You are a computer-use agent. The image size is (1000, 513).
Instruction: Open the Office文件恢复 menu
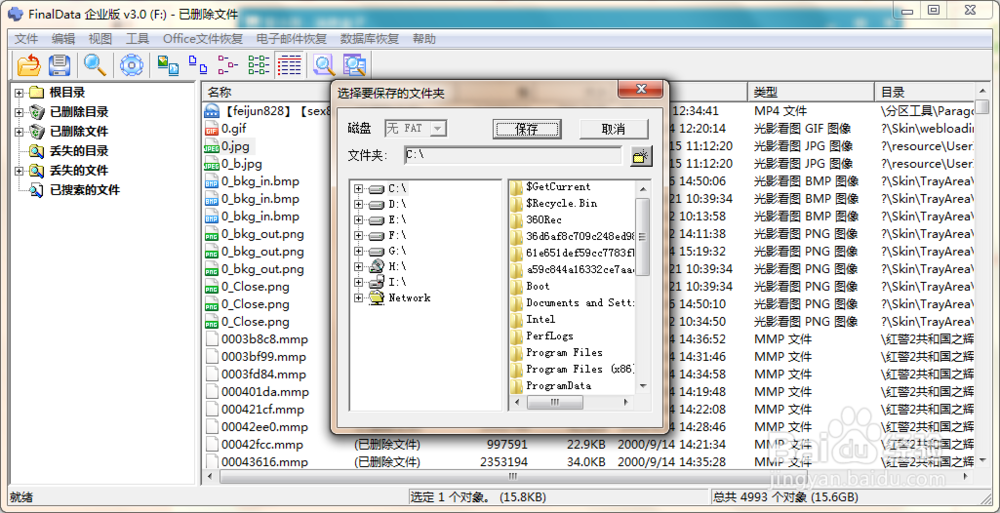203,38
